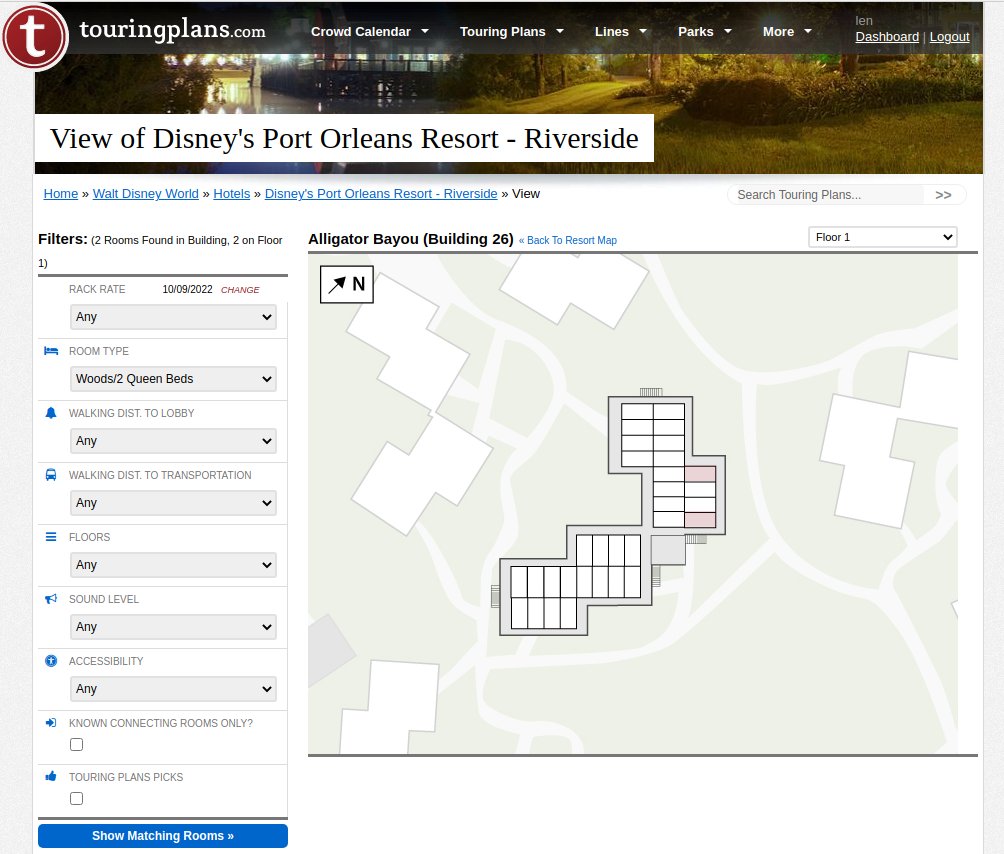Open the Parks menu
Image resolution: width=1004 pixels, height=854 pixels.
[704, 31]
